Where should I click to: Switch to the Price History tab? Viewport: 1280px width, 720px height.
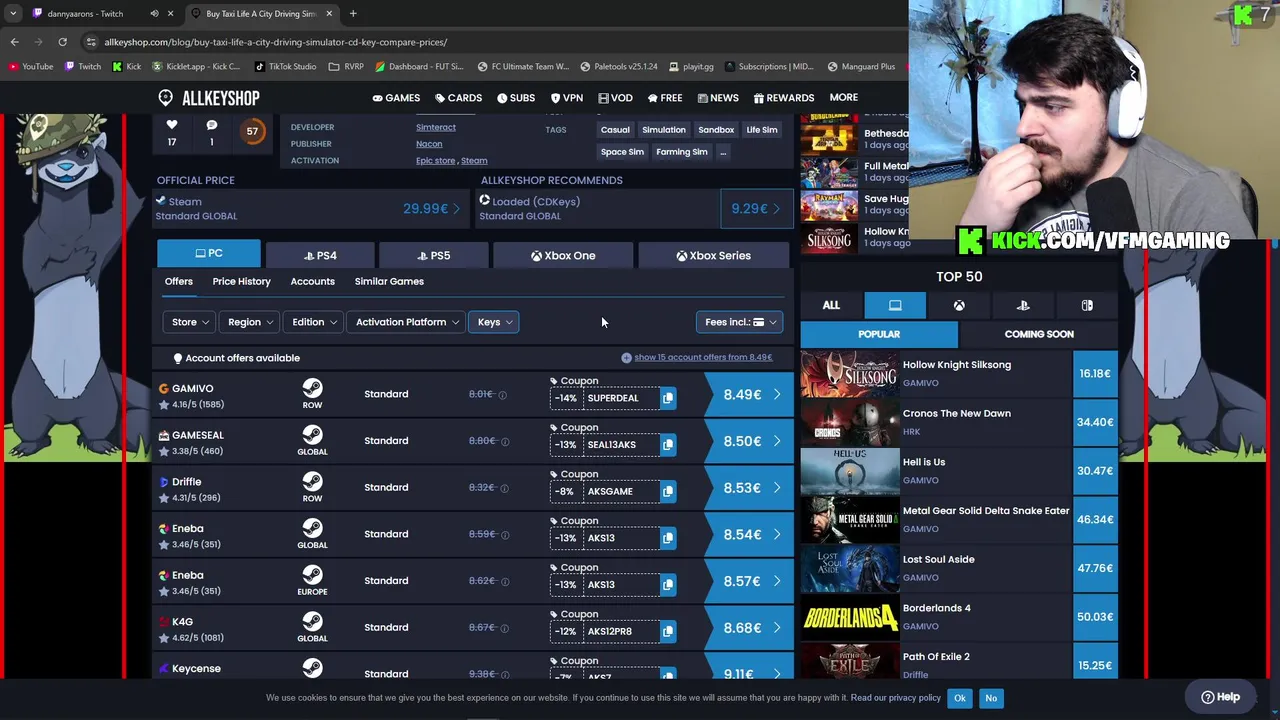click(241, 281)
